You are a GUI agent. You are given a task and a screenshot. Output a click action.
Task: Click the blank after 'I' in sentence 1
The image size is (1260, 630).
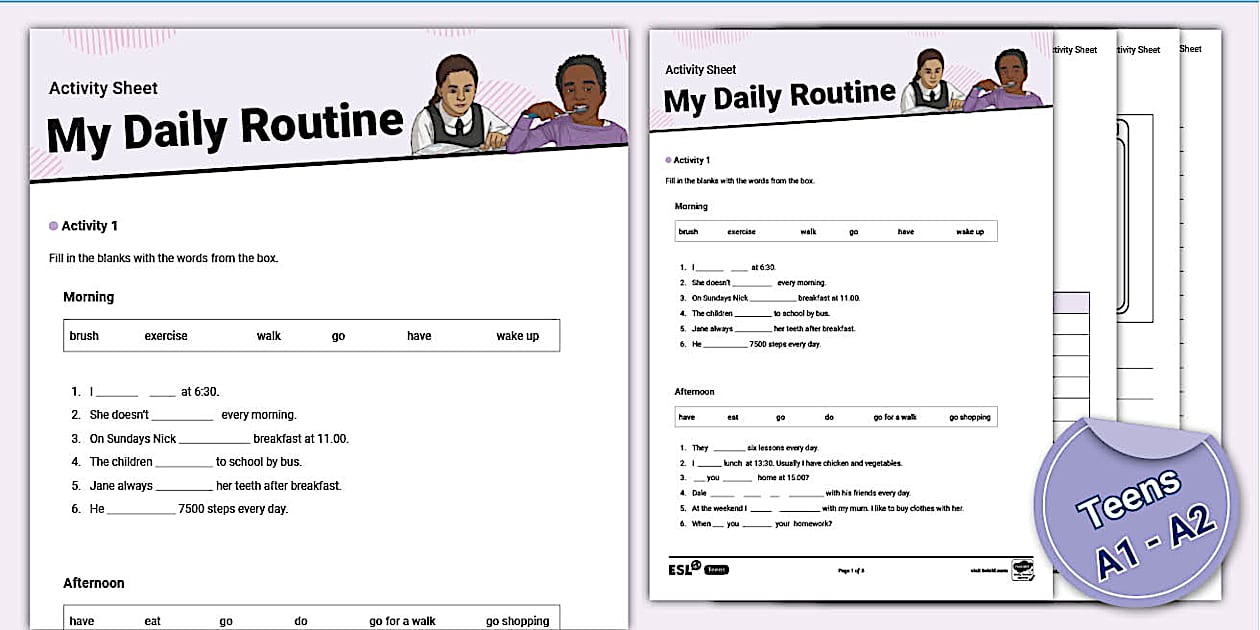coord(117,390)
